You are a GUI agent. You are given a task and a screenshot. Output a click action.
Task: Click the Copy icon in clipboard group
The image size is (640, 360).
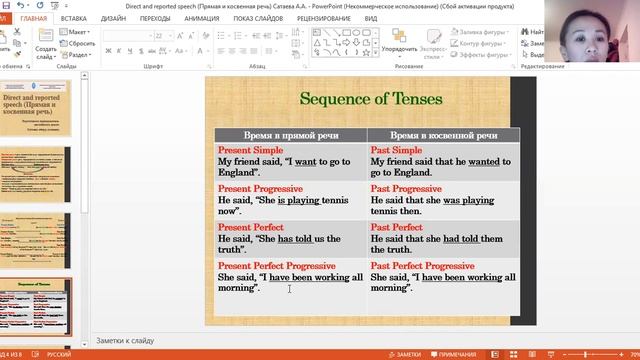tap(17, 43)
